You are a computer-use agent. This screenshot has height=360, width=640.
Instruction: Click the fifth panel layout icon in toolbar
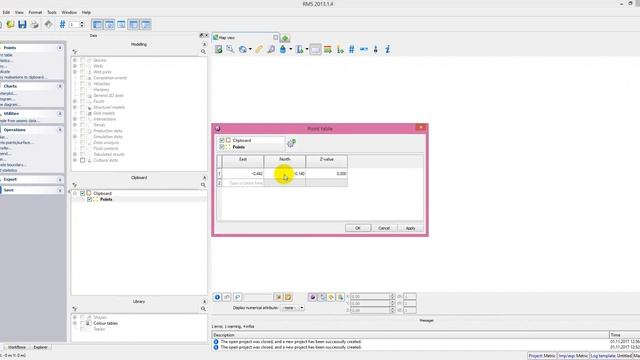click(146, 24)
